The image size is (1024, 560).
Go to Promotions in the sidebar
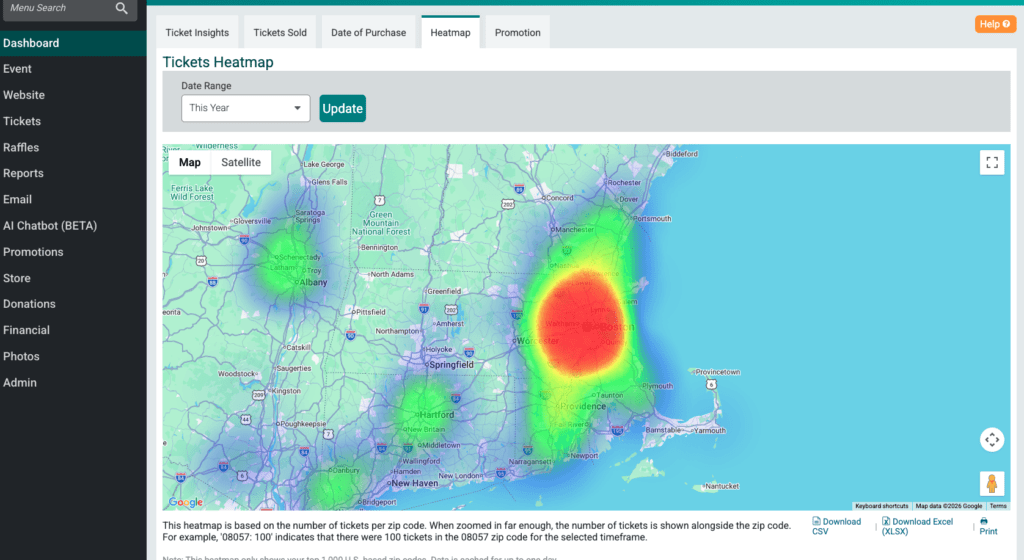[73, 251]
